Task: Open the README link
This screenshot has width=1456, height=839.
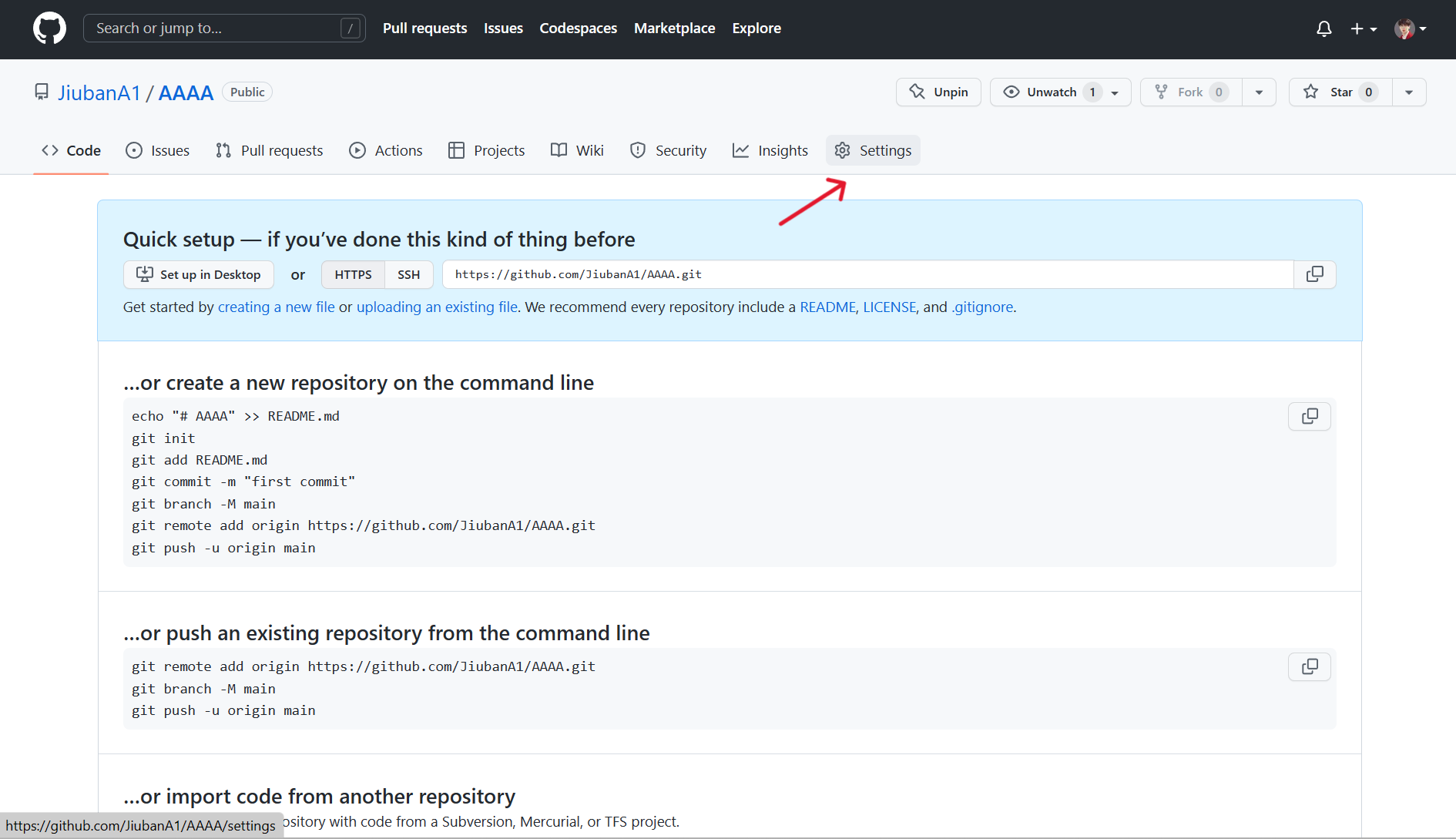Action: (x=827, y=307)
